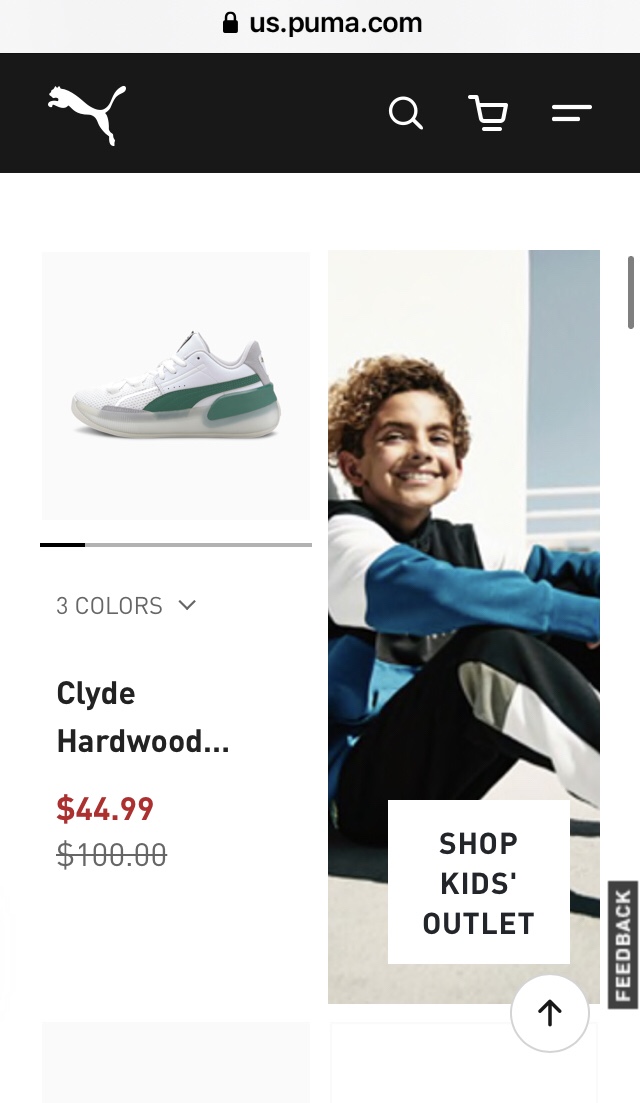Expand the 3 Colors dropdown chevron
The width and height of the screenshot is (640, 1103).
(x=187, y=605)
